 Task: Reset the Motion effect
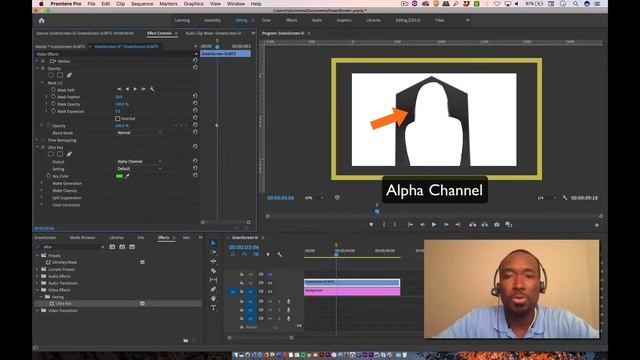[x=195, y=60]
